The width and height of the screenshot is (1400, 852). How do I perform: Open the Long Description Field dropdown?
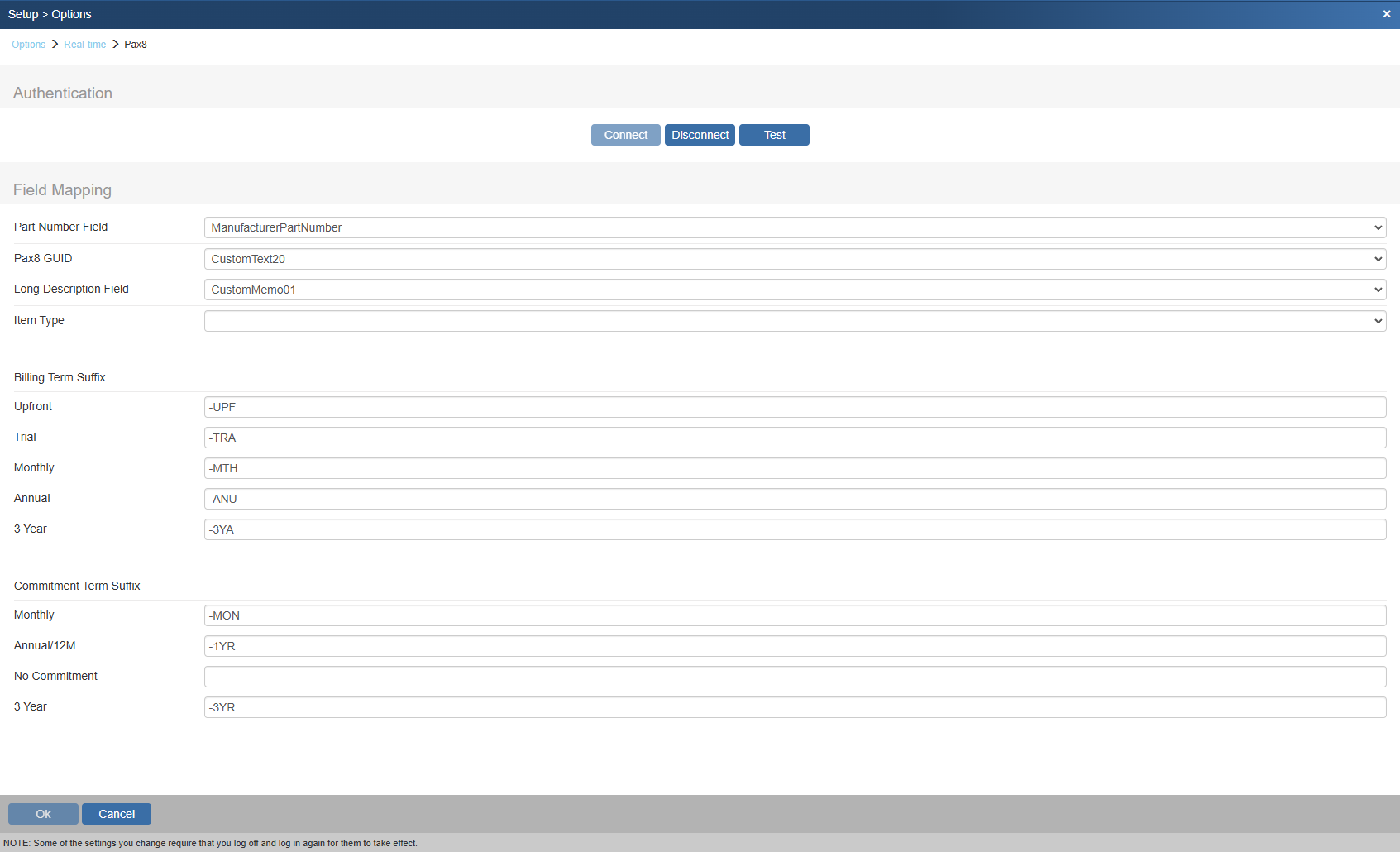click(x=794, y=290)
